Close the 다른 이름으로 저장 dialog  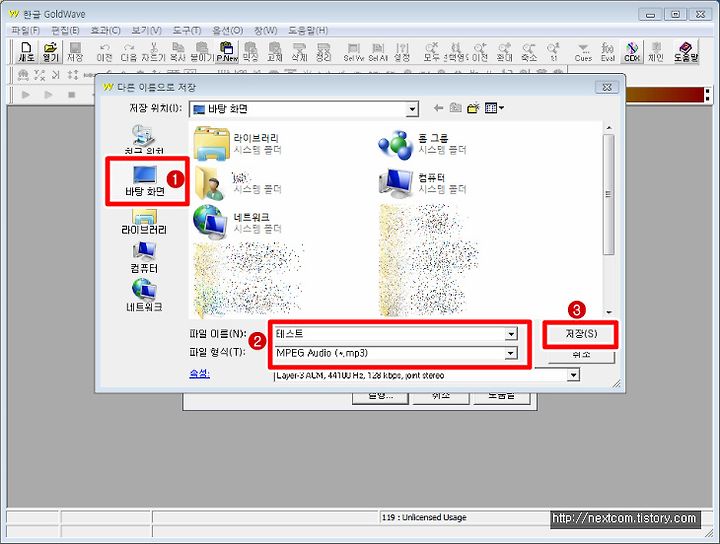tap(607, 87)
